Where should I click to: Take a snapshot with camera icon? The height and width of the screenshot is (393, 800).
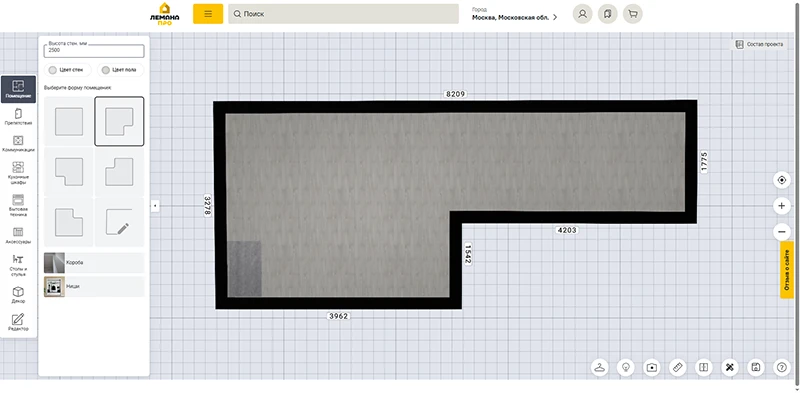click(x=652, y=367)
